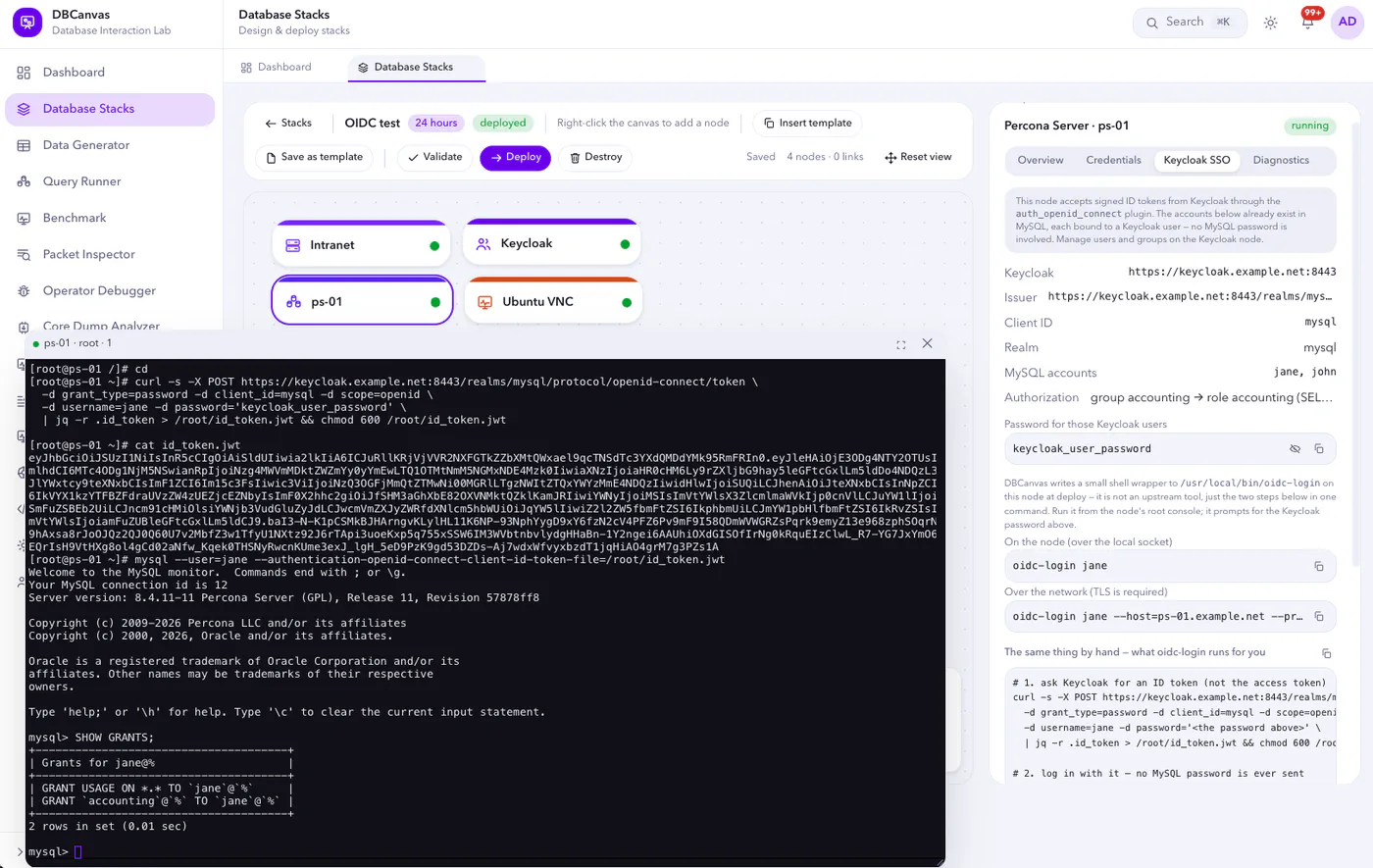
Task: Click the 'Percona Server · ps-01' panel title
Action: coord(1066,126)
